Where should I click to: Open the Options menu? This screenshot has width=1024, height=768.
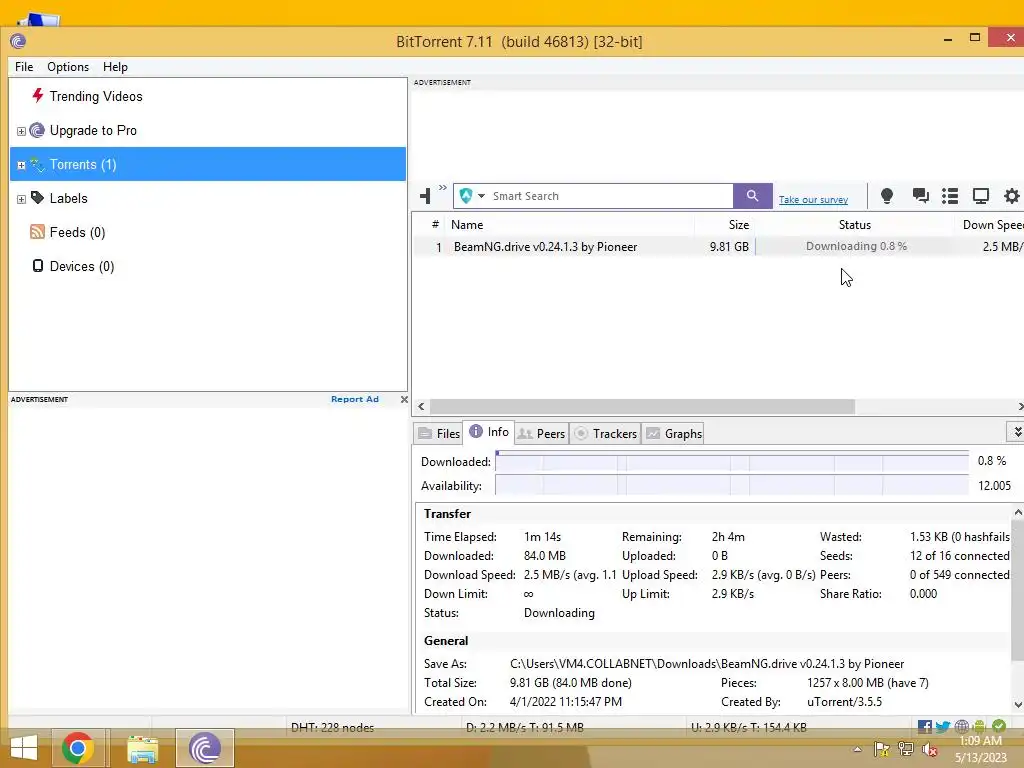pyautogui.click(x=68, y=67)
